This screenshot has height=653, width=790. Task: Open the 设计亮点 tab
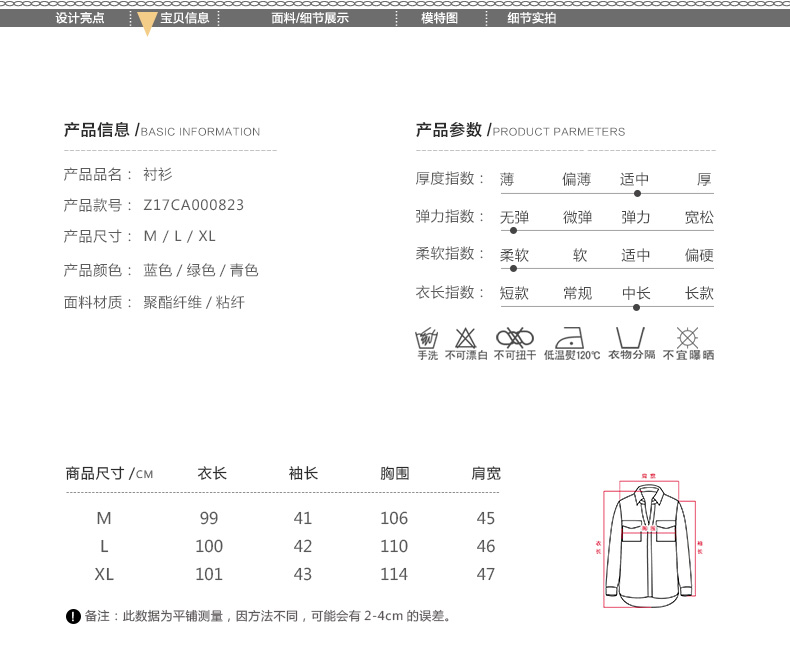(x=80, y=18)
